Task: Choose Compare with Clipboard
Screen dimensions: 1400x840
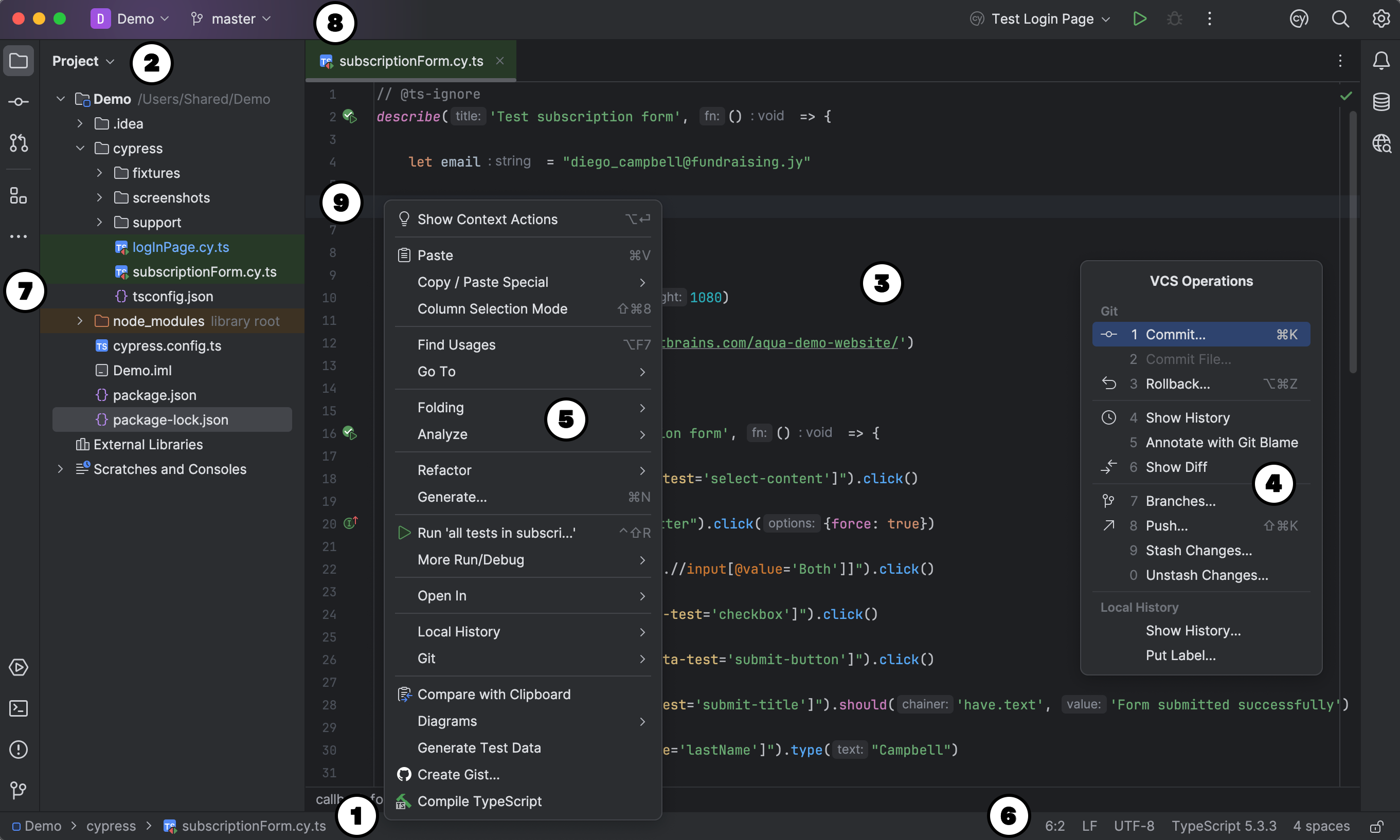Action: [494, 694]
